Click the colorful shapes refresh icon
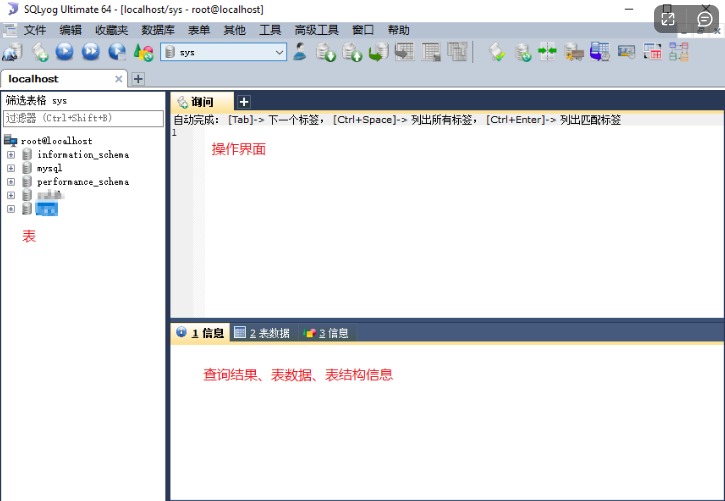The image size is (725, 501). [143, 52]
